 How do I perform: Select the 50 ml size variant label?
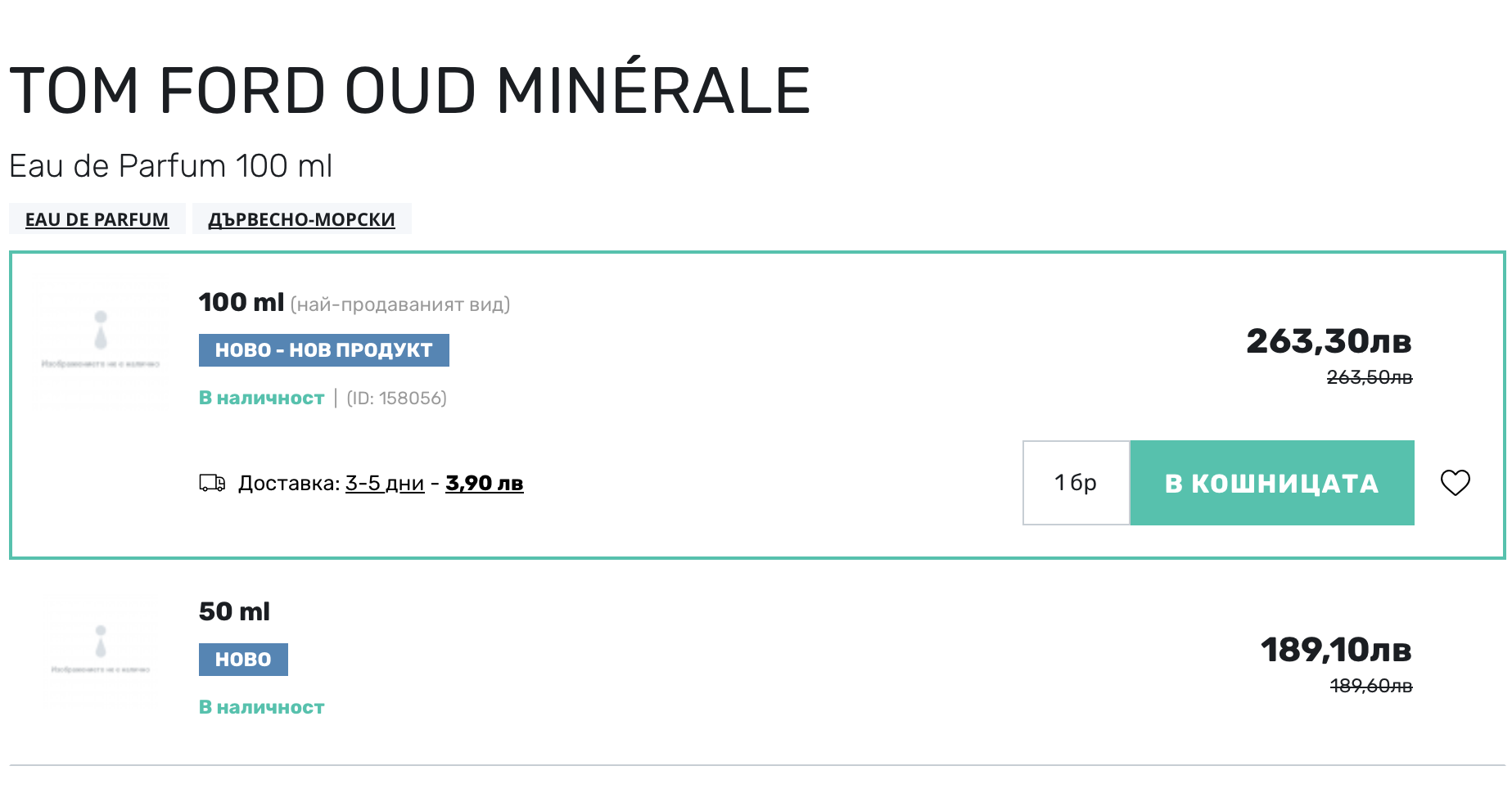click(234, 611)
